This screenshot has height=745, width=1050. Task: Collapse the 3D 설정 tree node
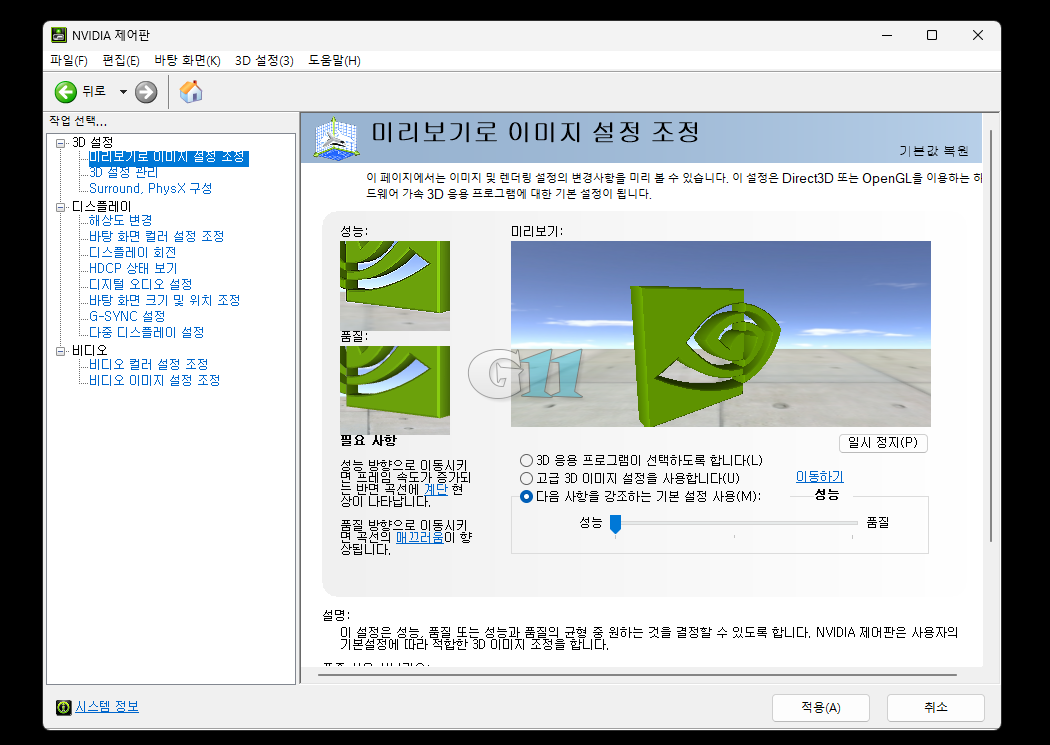point(61,143)
